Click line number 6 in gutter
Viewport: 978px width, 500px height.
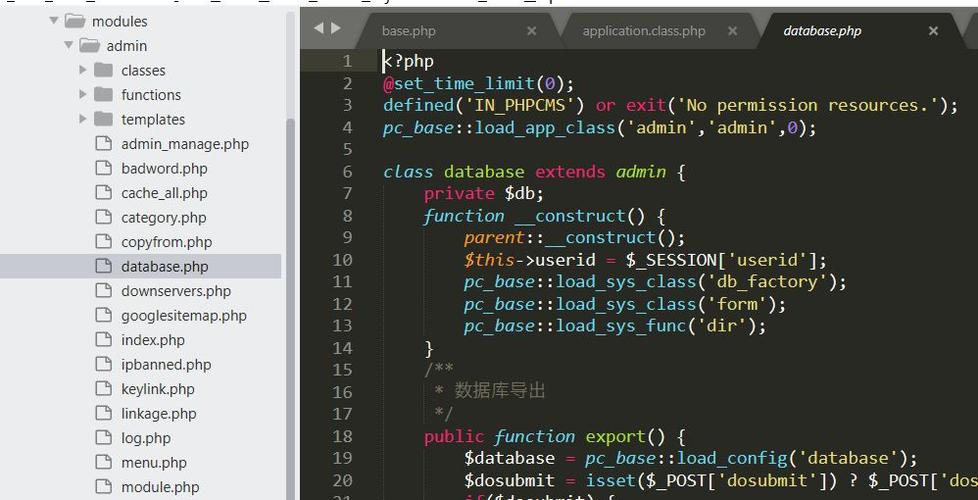pos(347,171)
